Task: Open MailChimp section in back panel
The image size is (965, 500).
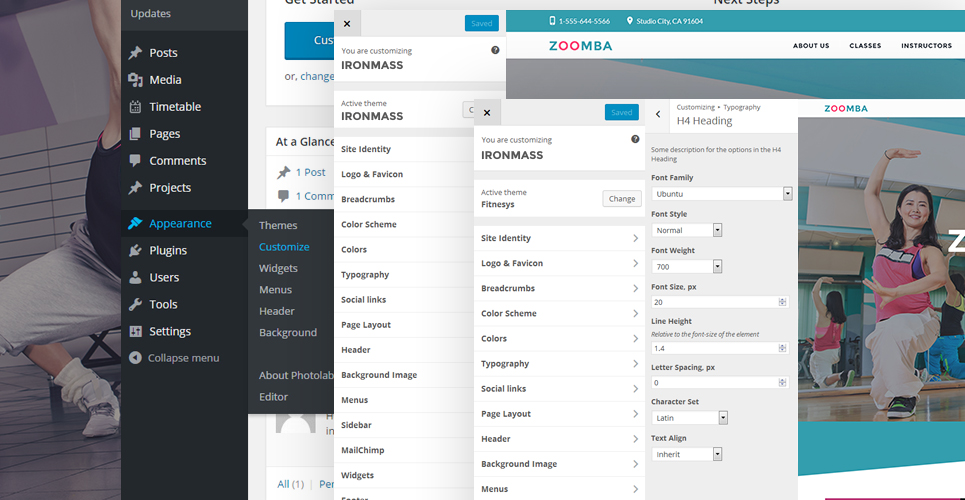Action: point(404,450)
